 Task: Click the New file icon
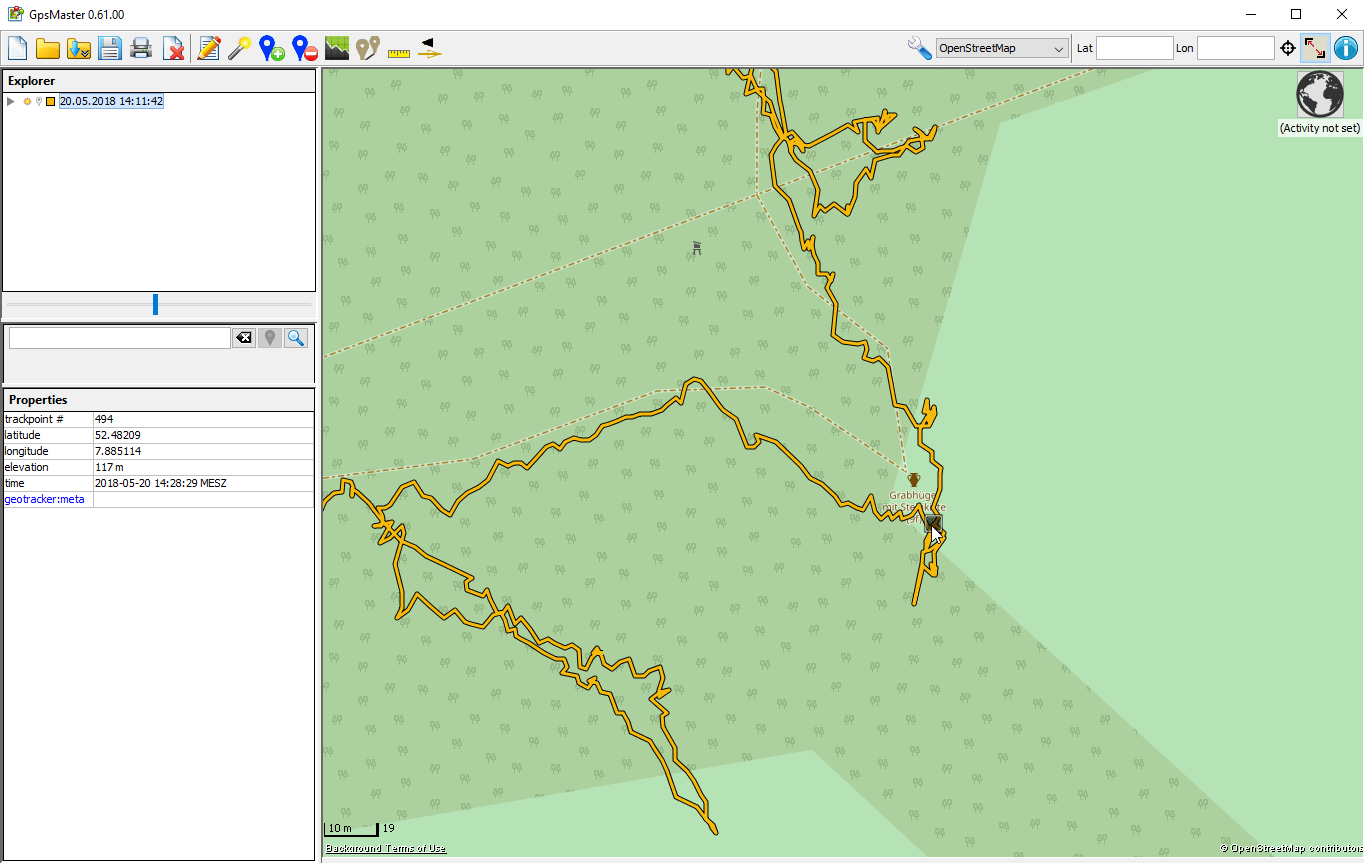18,48
